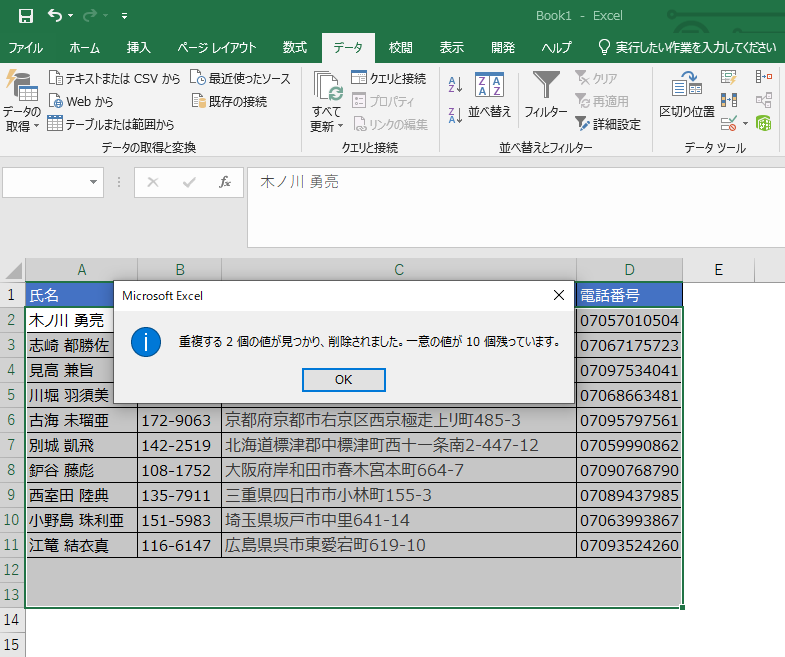Click cell containing 小野島 珠利亜
This screenshot has width=785, height=657.
(x=82, y=520)
